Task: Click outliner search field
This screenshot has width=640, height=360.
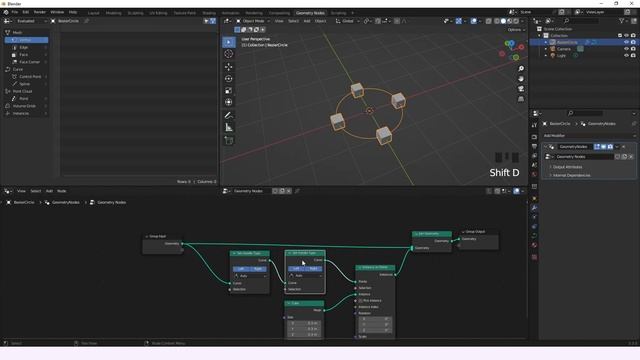Action: tap(580, 21)
